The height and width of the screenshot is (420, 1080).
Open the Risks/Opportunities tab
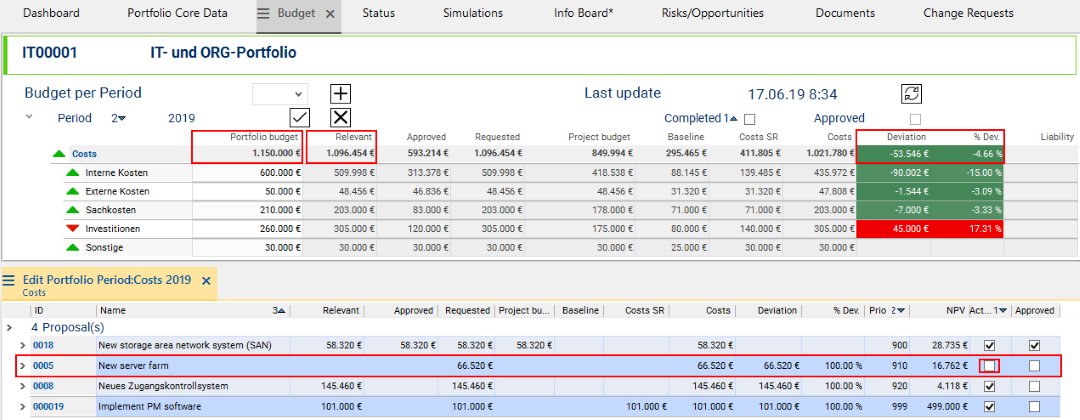coord(712,14)
